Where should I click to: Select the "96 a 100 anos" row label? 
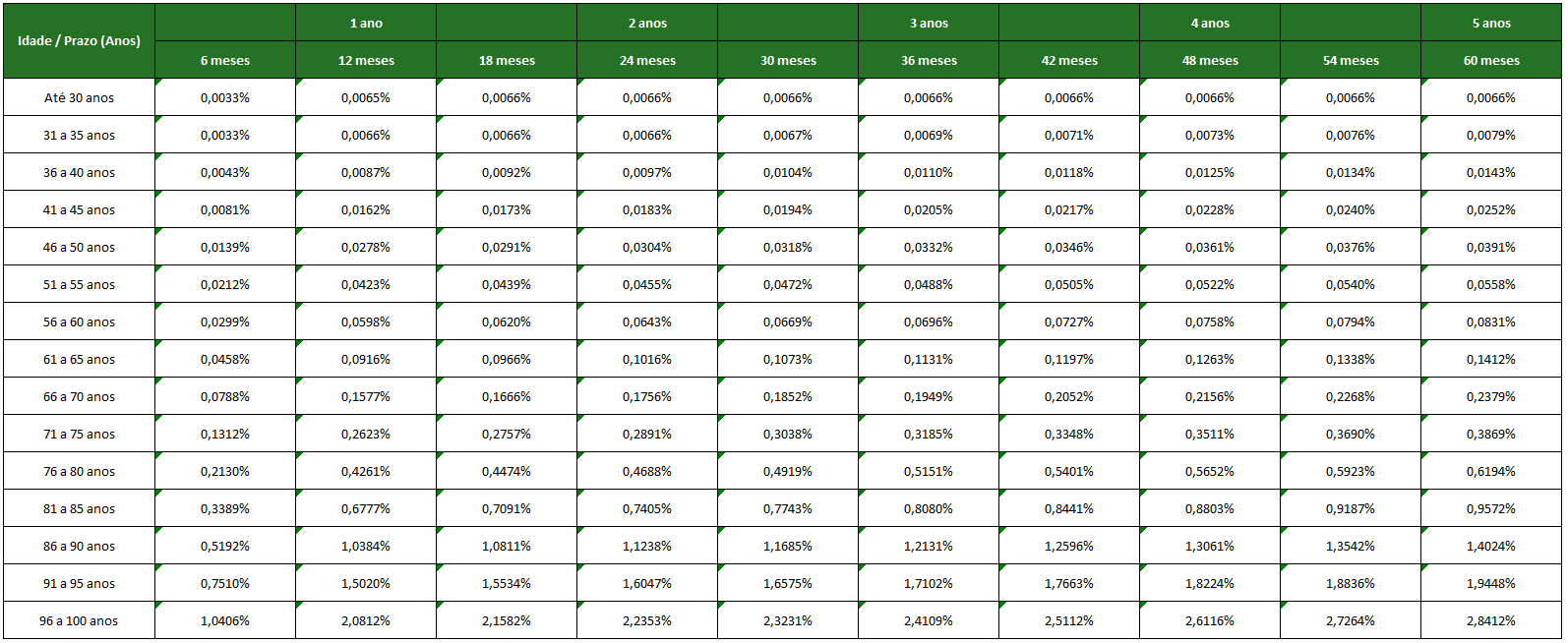79,621
